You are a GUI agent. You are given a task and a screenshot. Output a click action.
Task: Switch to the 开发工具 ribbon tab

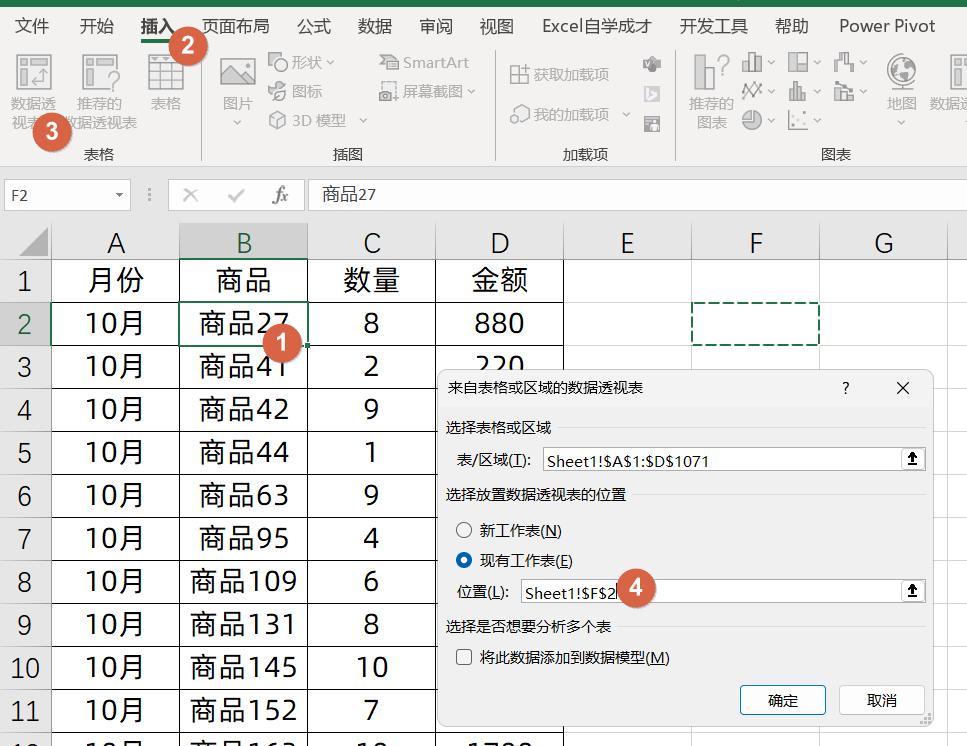tap(712, 27)
